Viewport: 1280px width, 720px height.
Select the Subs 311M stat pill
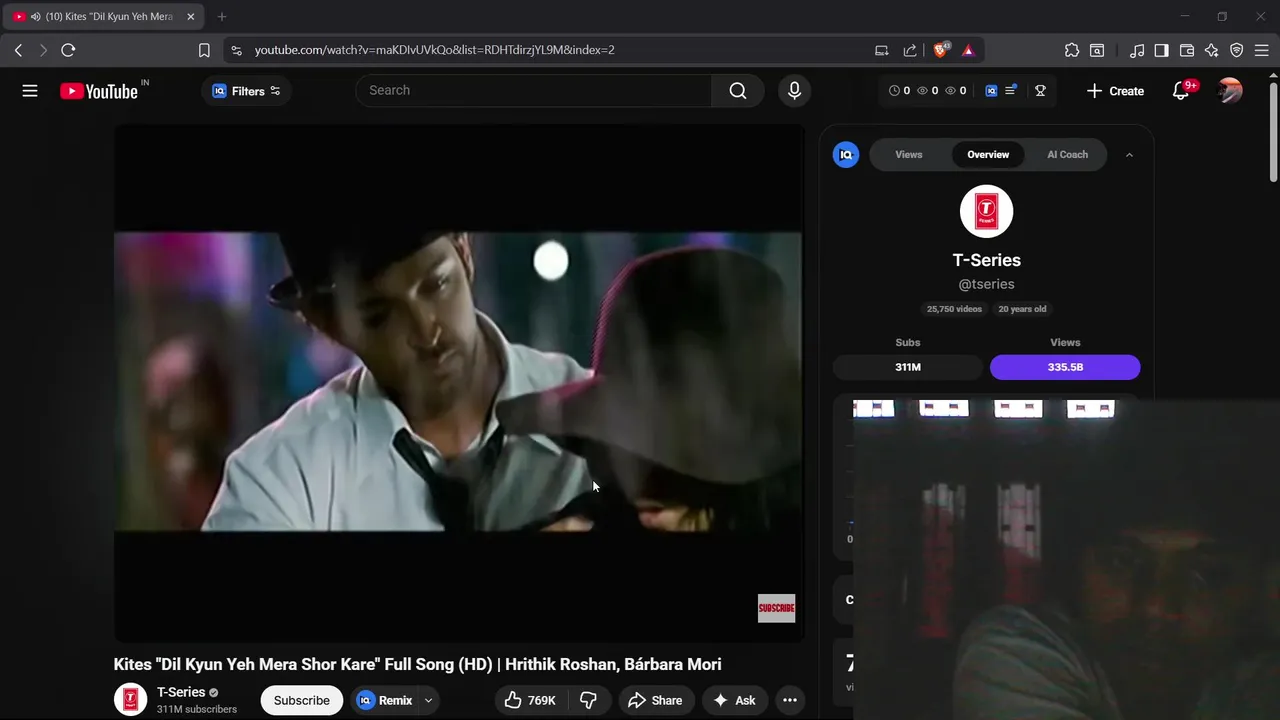pos(908,367)
